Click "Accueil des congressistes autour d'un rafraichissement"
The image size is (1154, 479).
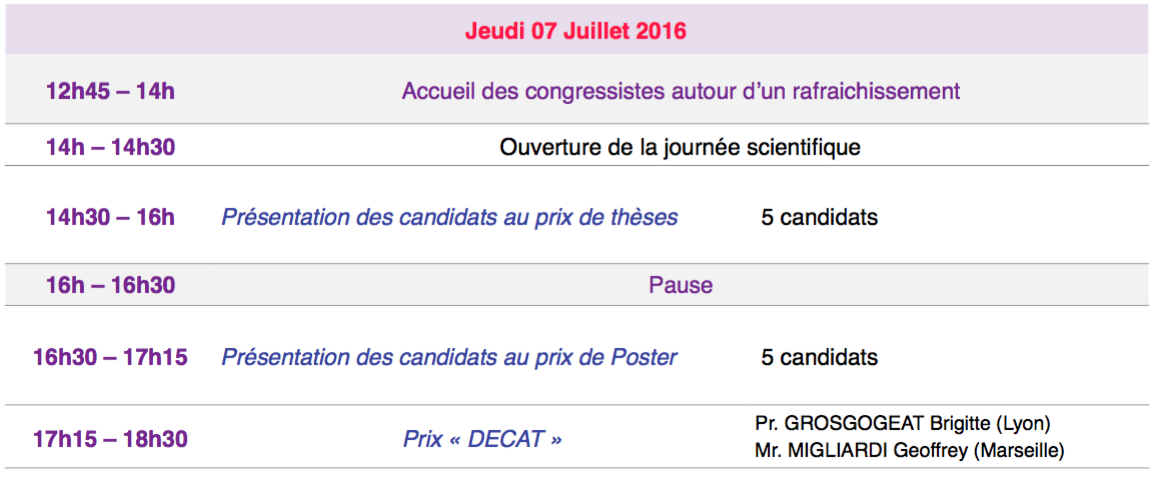tap(680, 92)
